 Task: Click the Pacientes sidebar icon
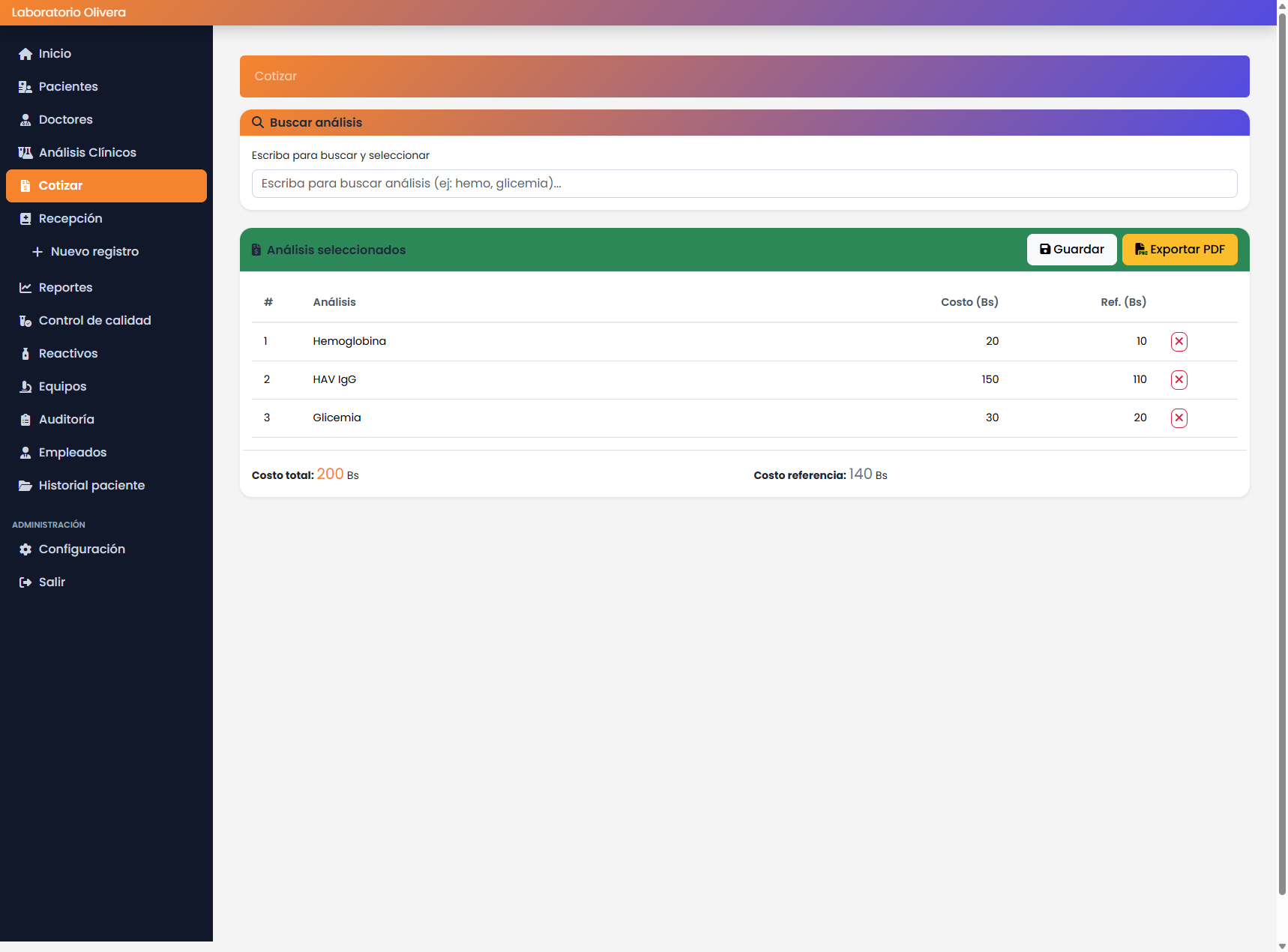coord(25,87)
